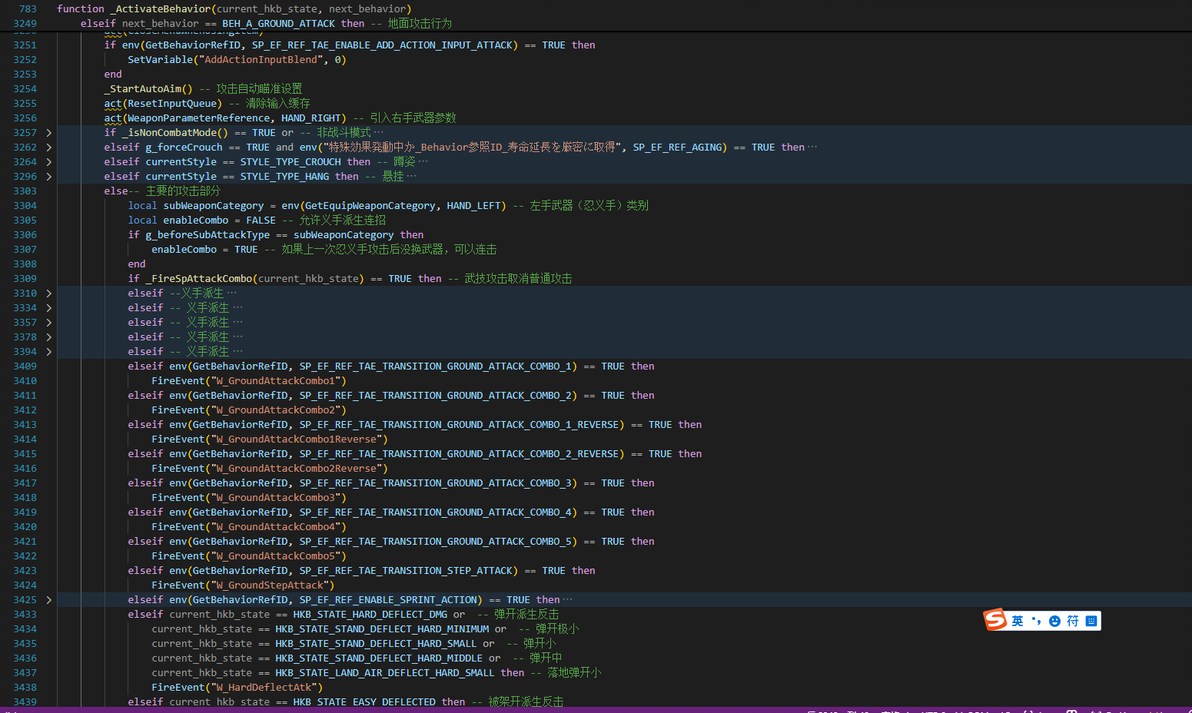Expand the folded elseif at line 3310
This screenshot has height=713, width=1192.
(49, 293)
